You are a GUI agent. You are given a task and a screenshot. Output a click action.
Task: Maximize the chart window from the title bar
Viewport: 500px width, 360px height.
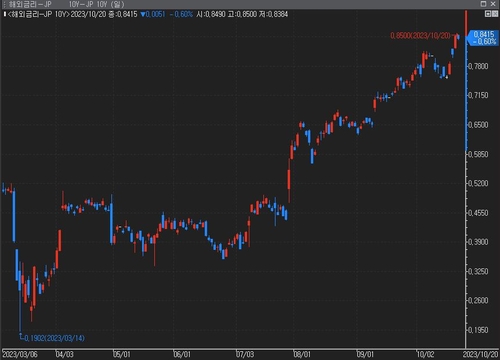[x=483, y=4]
